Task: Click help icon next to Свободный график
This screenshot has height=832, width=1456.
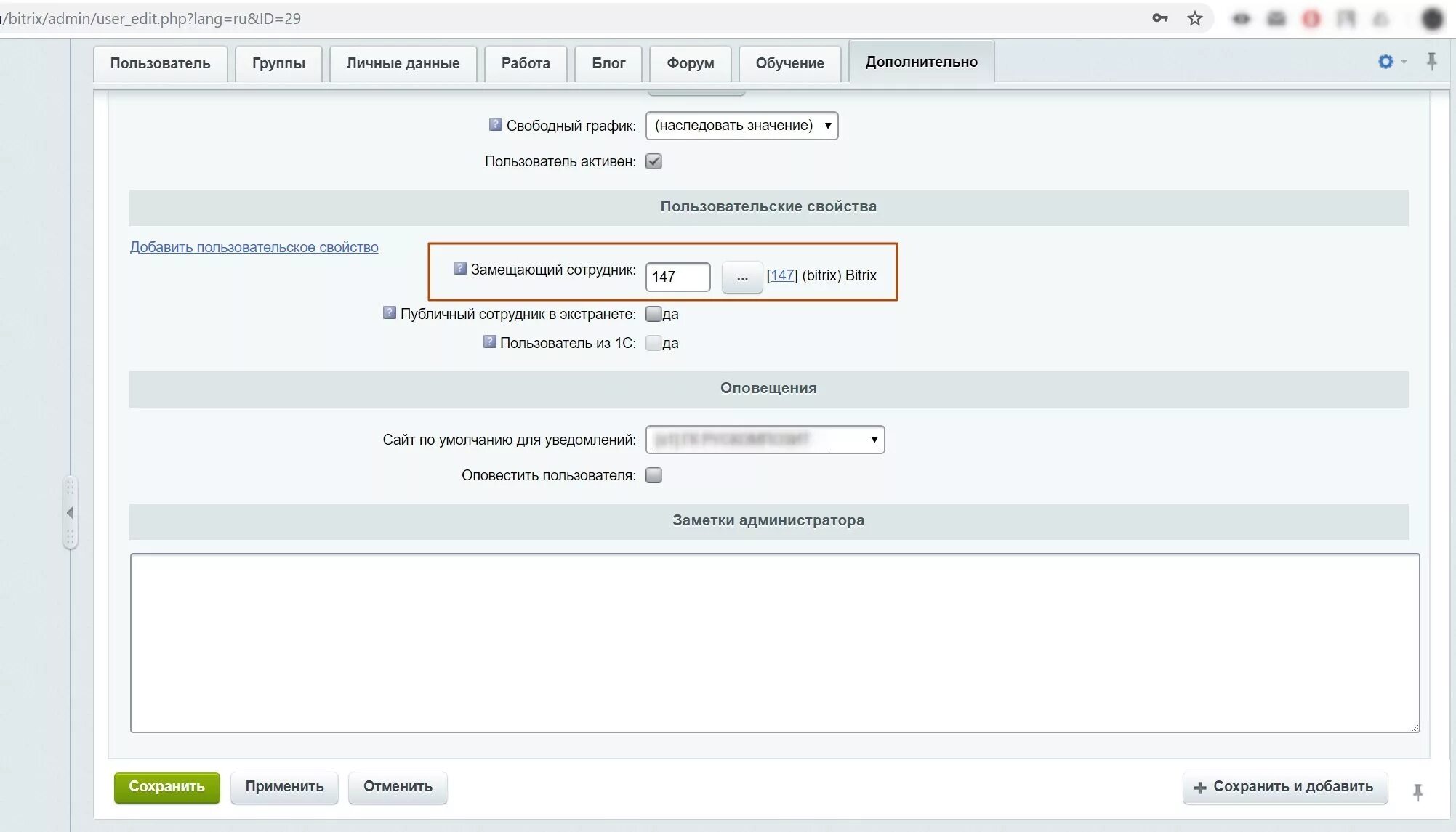Action: (495, 124)
